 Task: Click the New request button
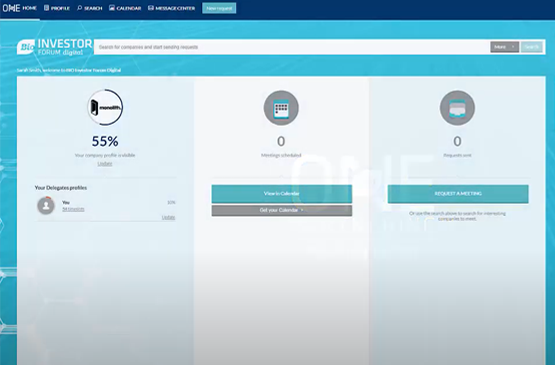click(219, 8)
